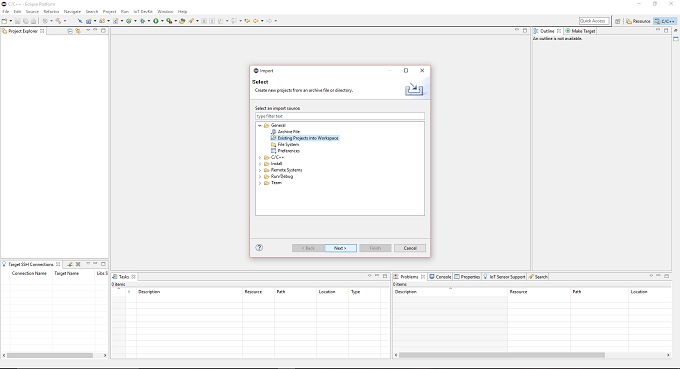Open the Run button dropdown arrow

162,21
